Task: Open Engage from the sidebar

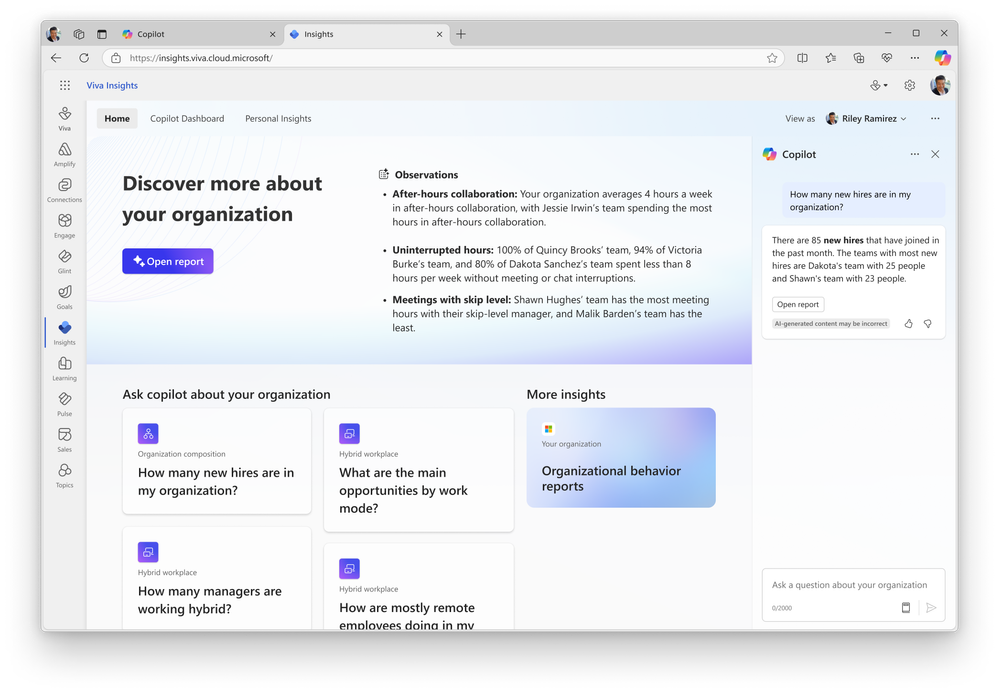Action: [x=64, y=225]
